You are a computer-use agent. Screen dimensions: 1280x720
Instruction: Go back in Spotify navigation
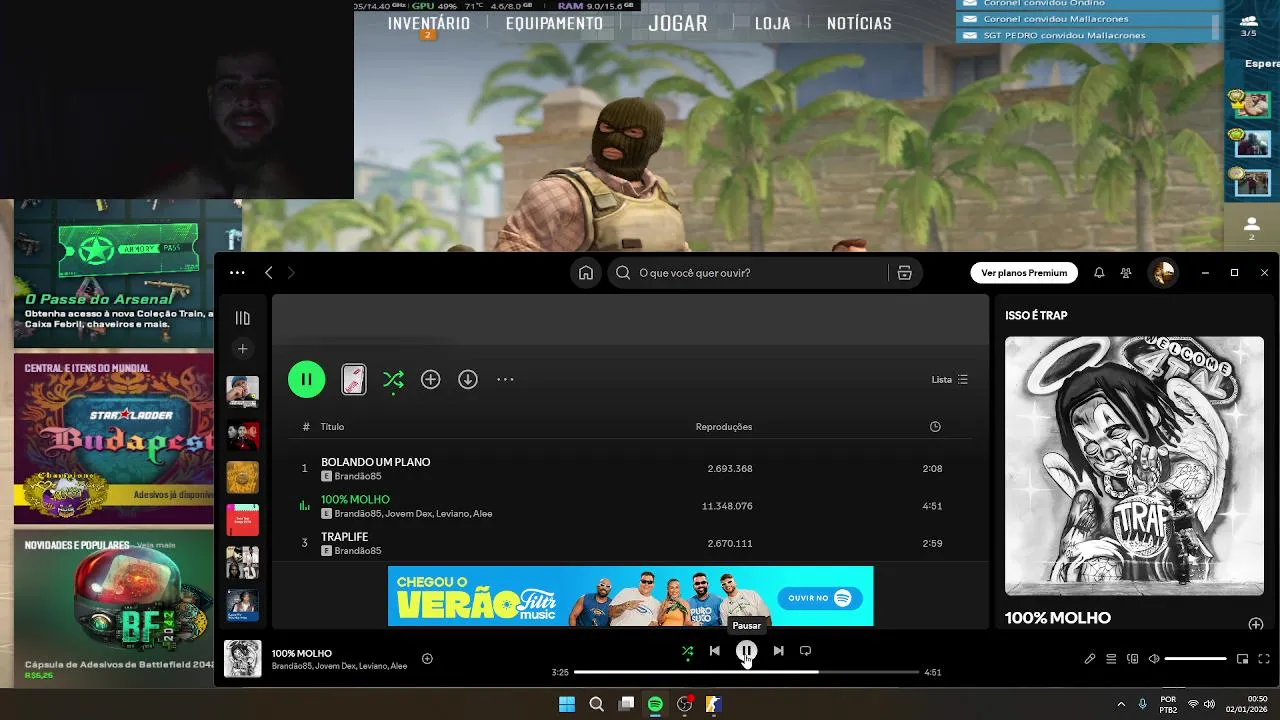pyautogui.click(x=269, y=273)
